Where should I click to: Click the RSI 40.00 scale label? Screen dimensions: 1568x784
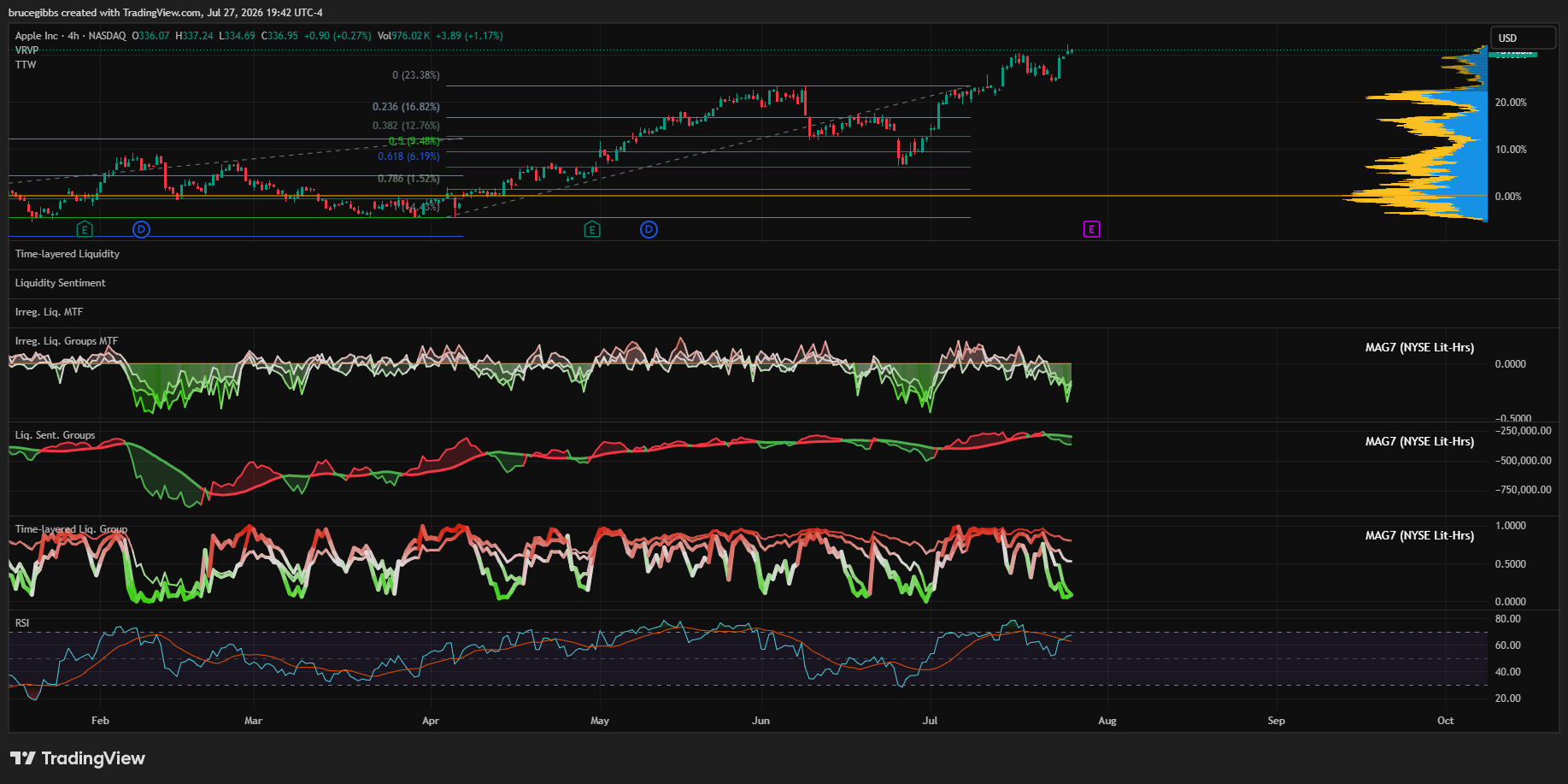(1508, 672)
